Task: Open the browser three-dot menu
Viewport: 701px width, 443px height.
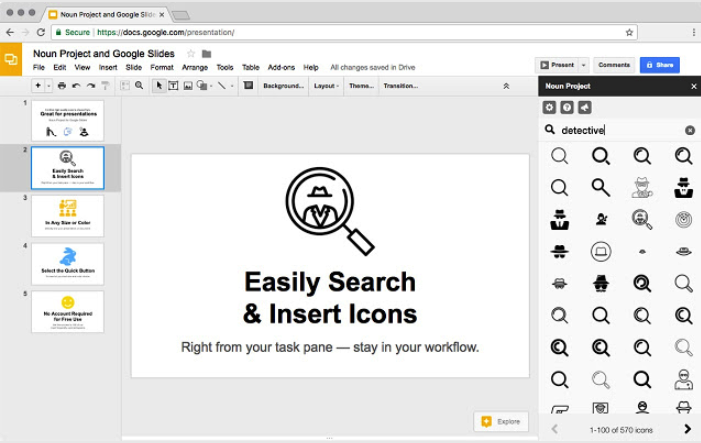Action: (x=693, y=32)
